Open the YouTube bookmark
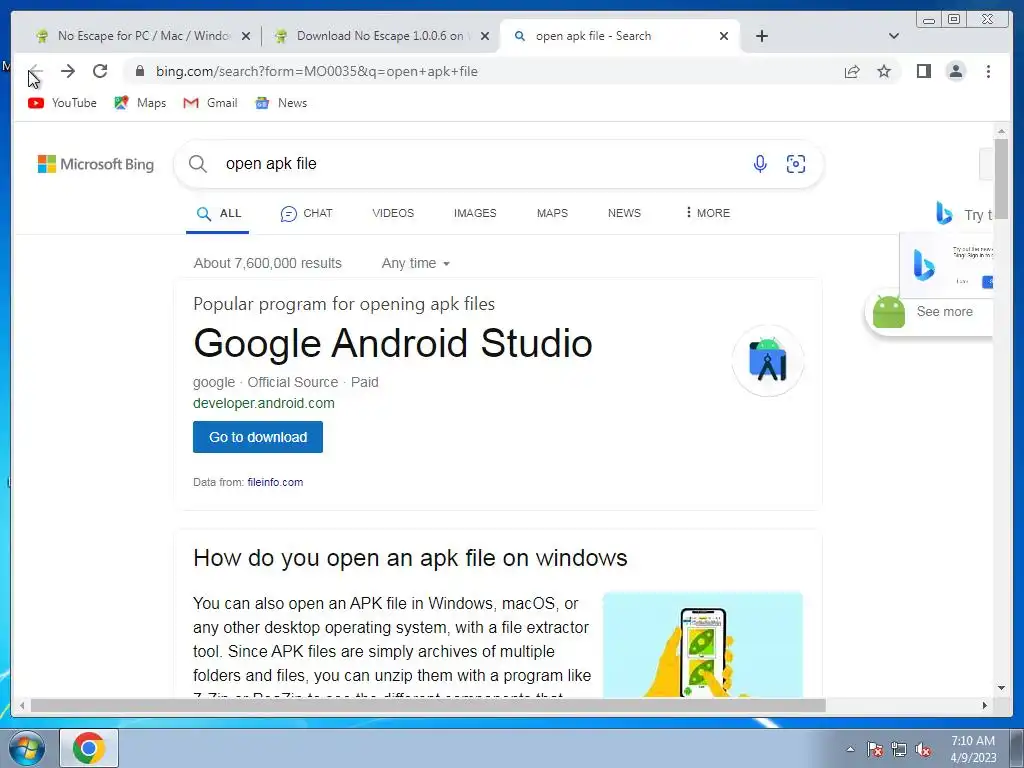 point(62,103)
